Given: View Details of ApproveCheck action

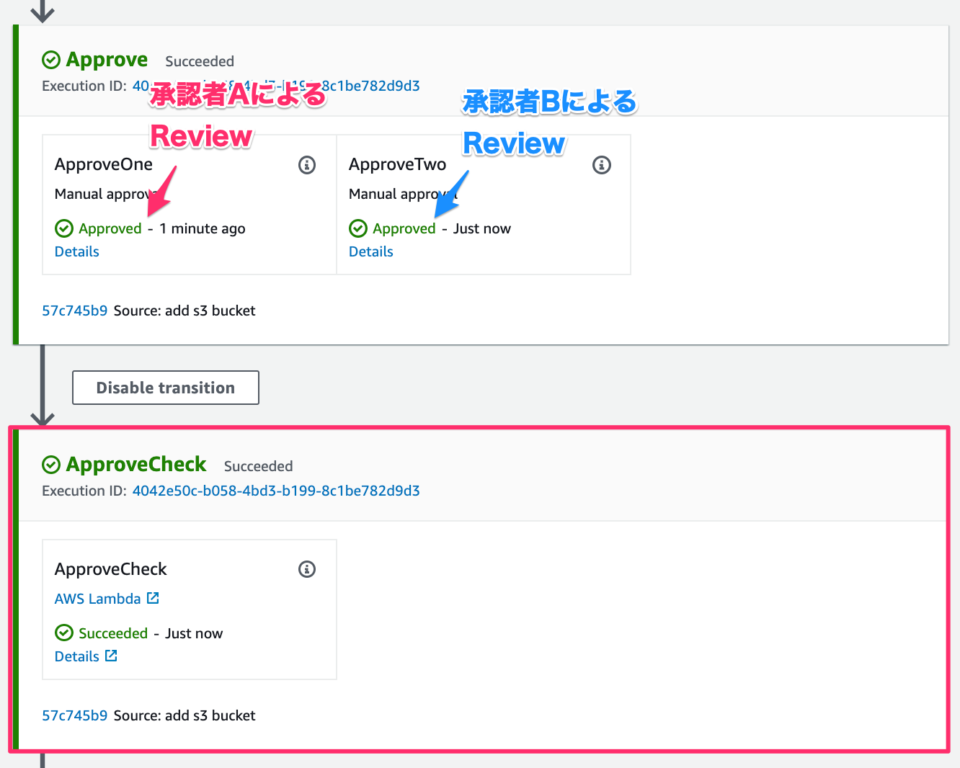Looking at the screenshot, I should [x=76, y=656].
